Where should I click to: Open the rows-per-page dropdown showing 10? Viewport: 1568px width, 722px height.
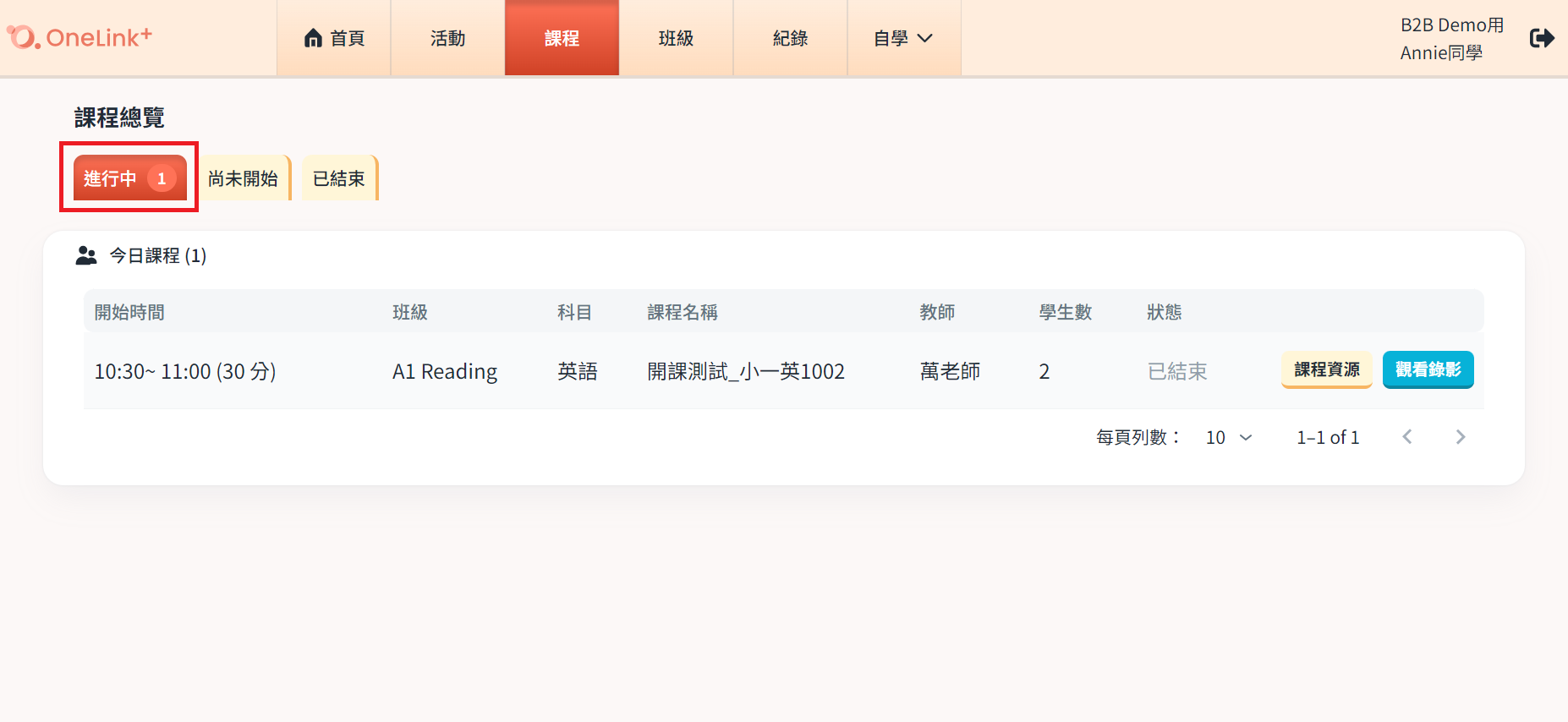pos(1229,437)
